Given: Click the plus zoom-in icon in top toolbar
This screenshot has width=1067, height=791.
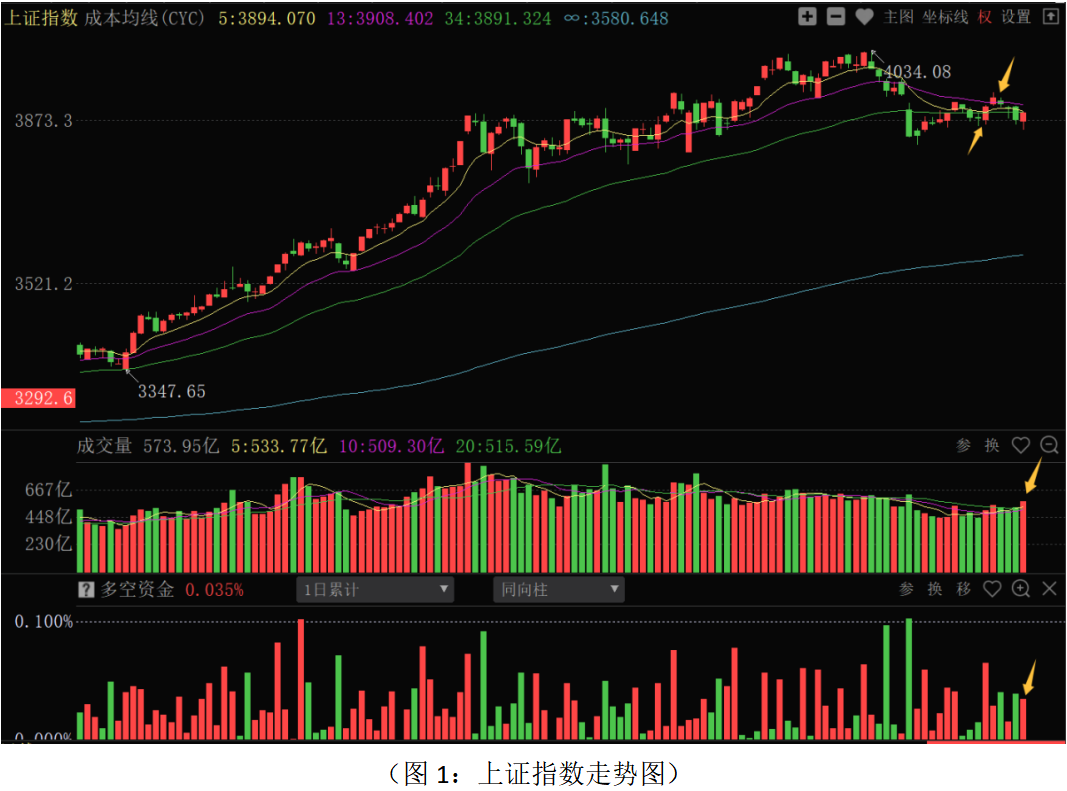Looking at the screenshot, I should click(x=808, y=17).
